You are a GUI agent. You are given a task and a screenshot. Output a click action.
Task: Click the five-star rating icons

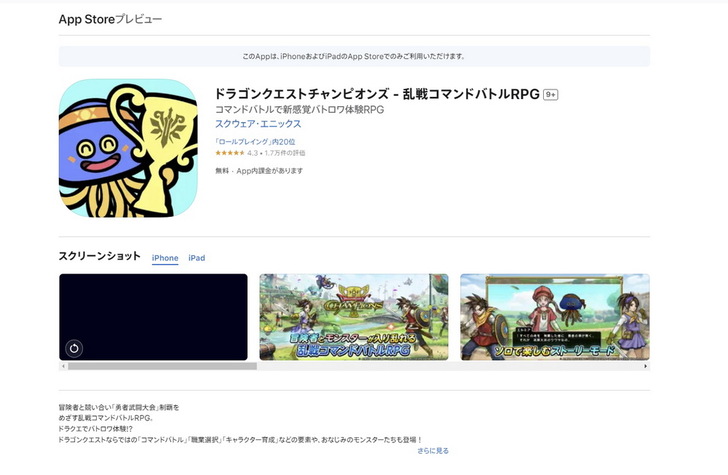click(229, 153)
